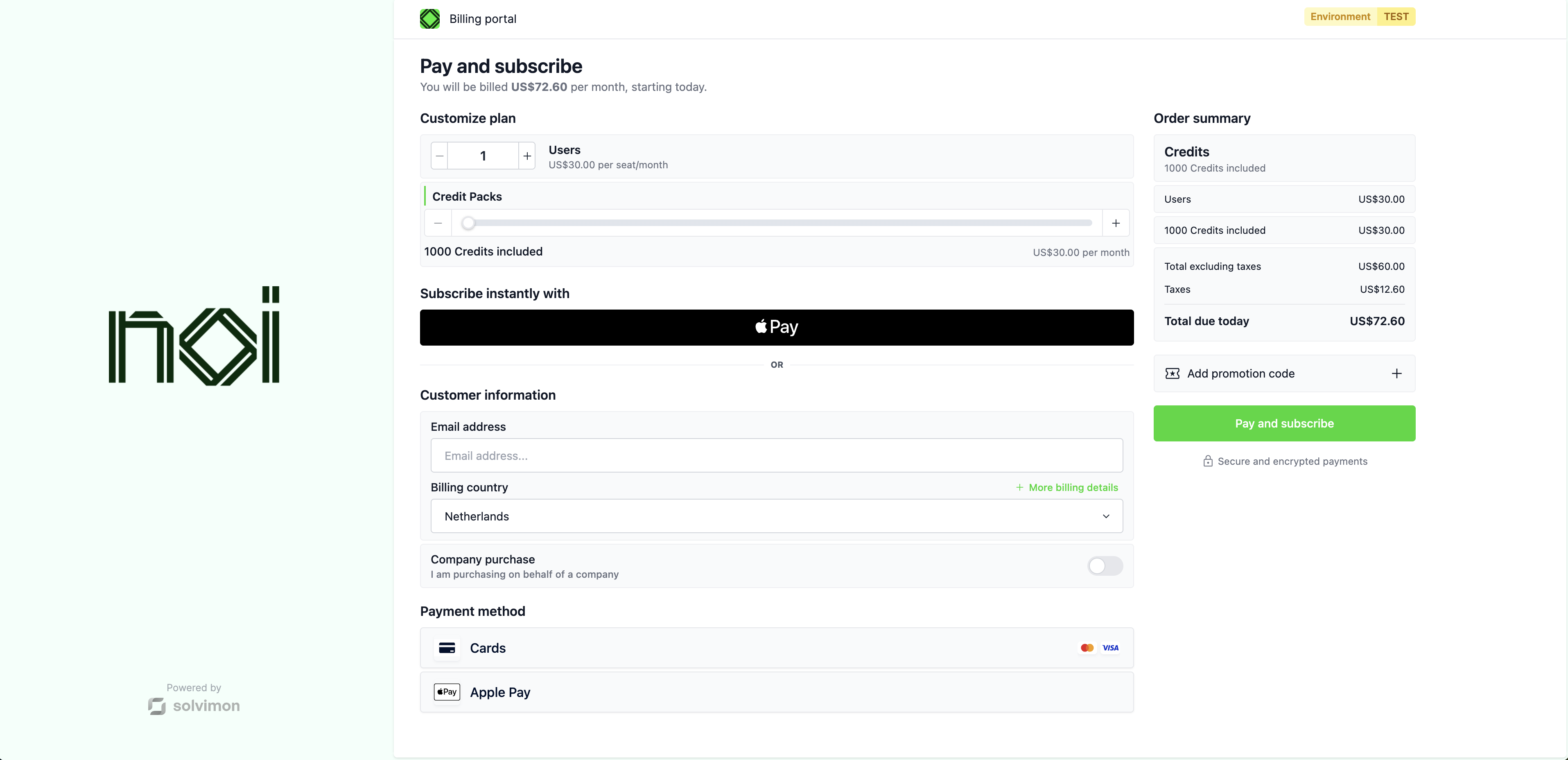Click the Credit Packs slider handle
Image resolution: width=1568 pixels, height=760 pixels.
(468, 224)
